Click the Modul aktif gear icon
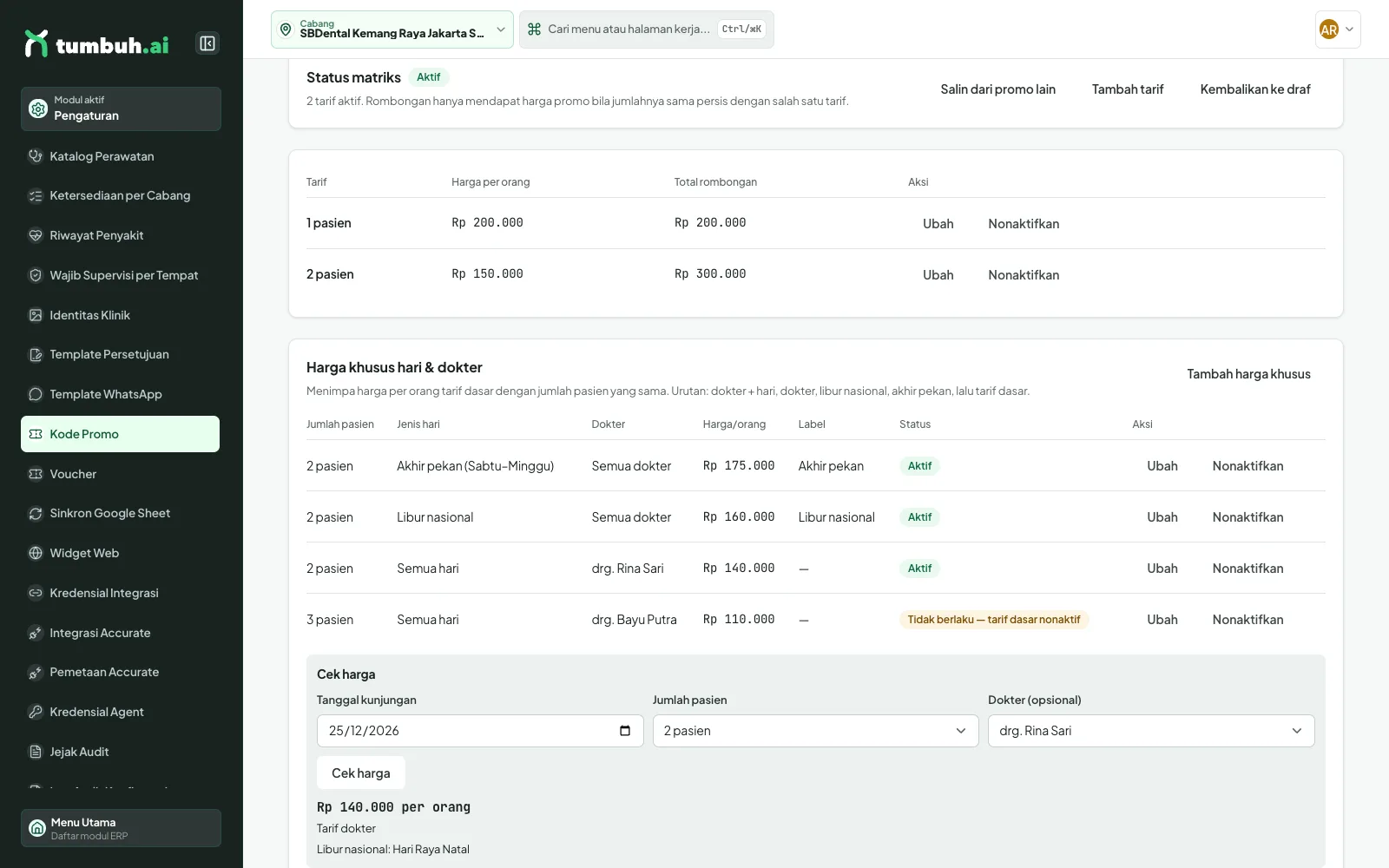1389x868 pixels. (38, 108)
